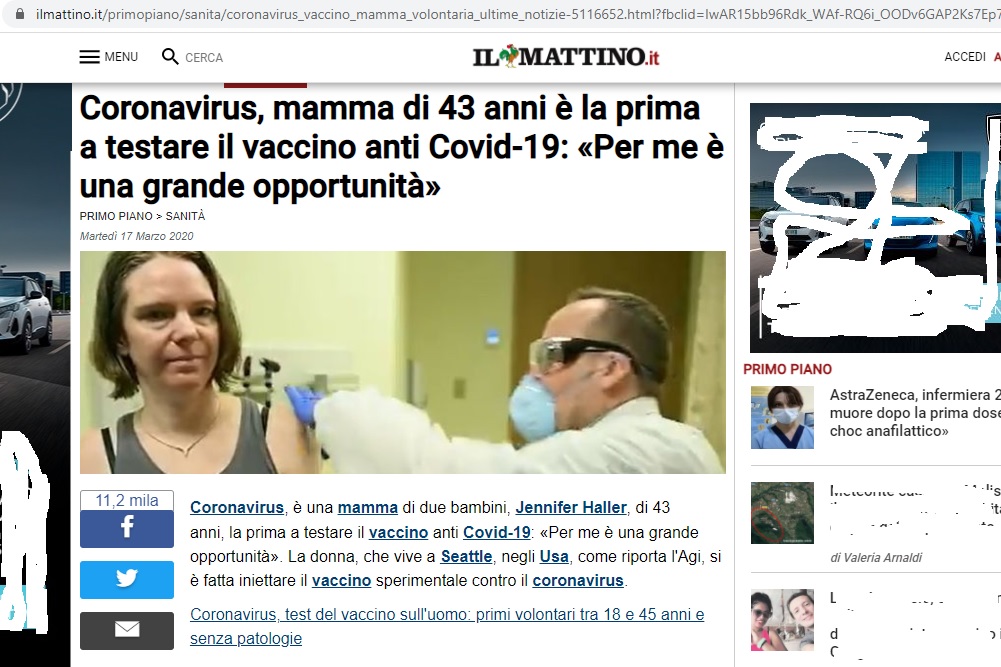Click ACCEDI login link
The height and width of the screenshot is (667, 1001).
pos(965,57)
